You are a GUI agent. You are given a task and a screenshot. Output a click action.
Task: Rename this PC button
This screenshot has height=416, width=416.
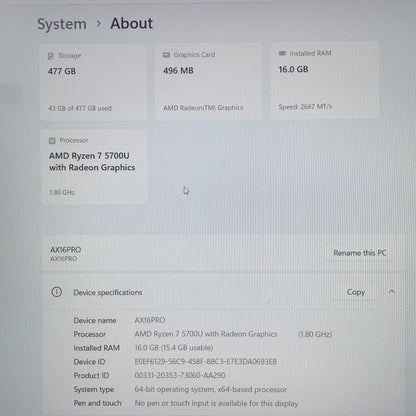pos(360,253)
